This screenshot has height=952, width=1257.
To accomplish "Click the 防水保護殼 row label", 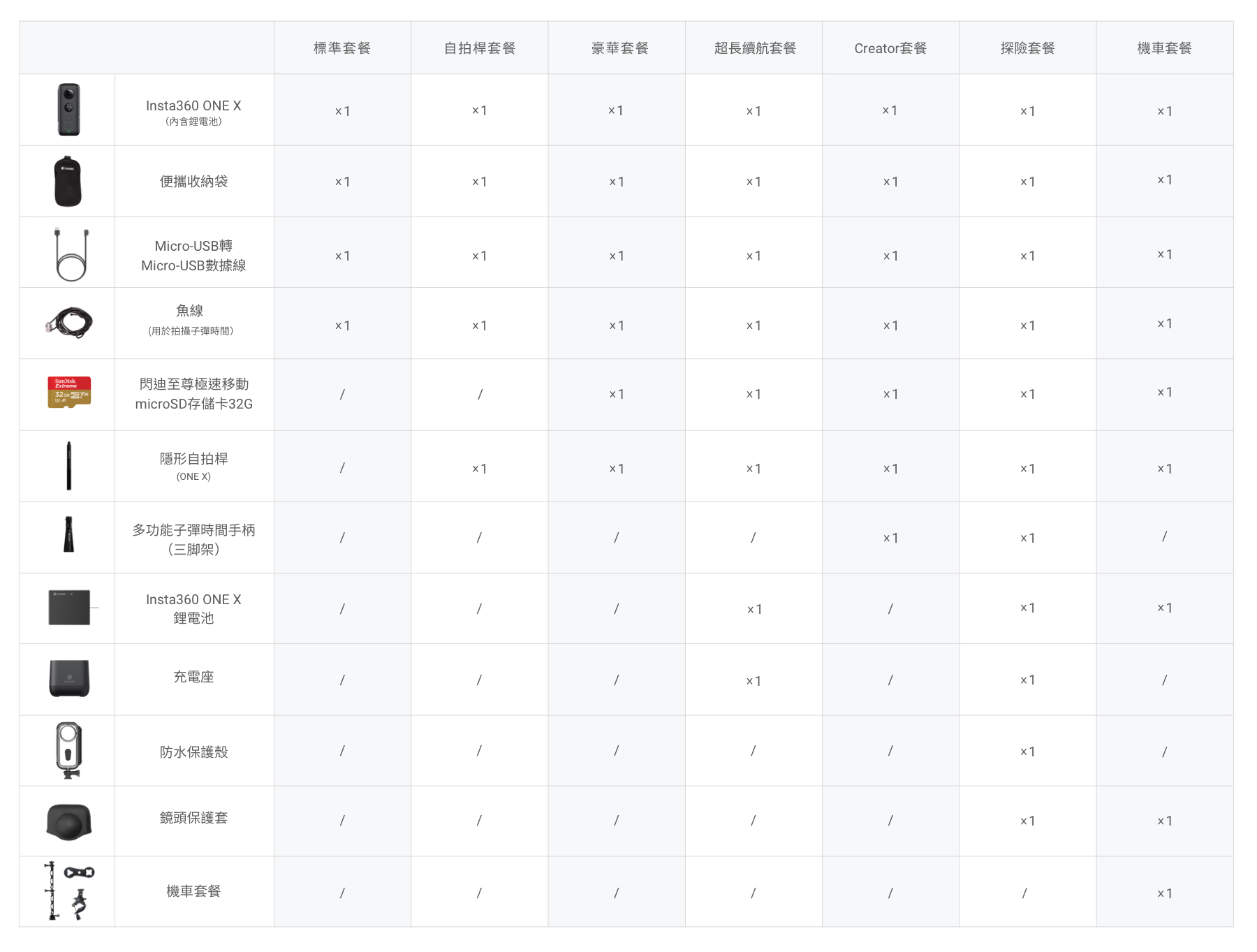I will (193, 752).
